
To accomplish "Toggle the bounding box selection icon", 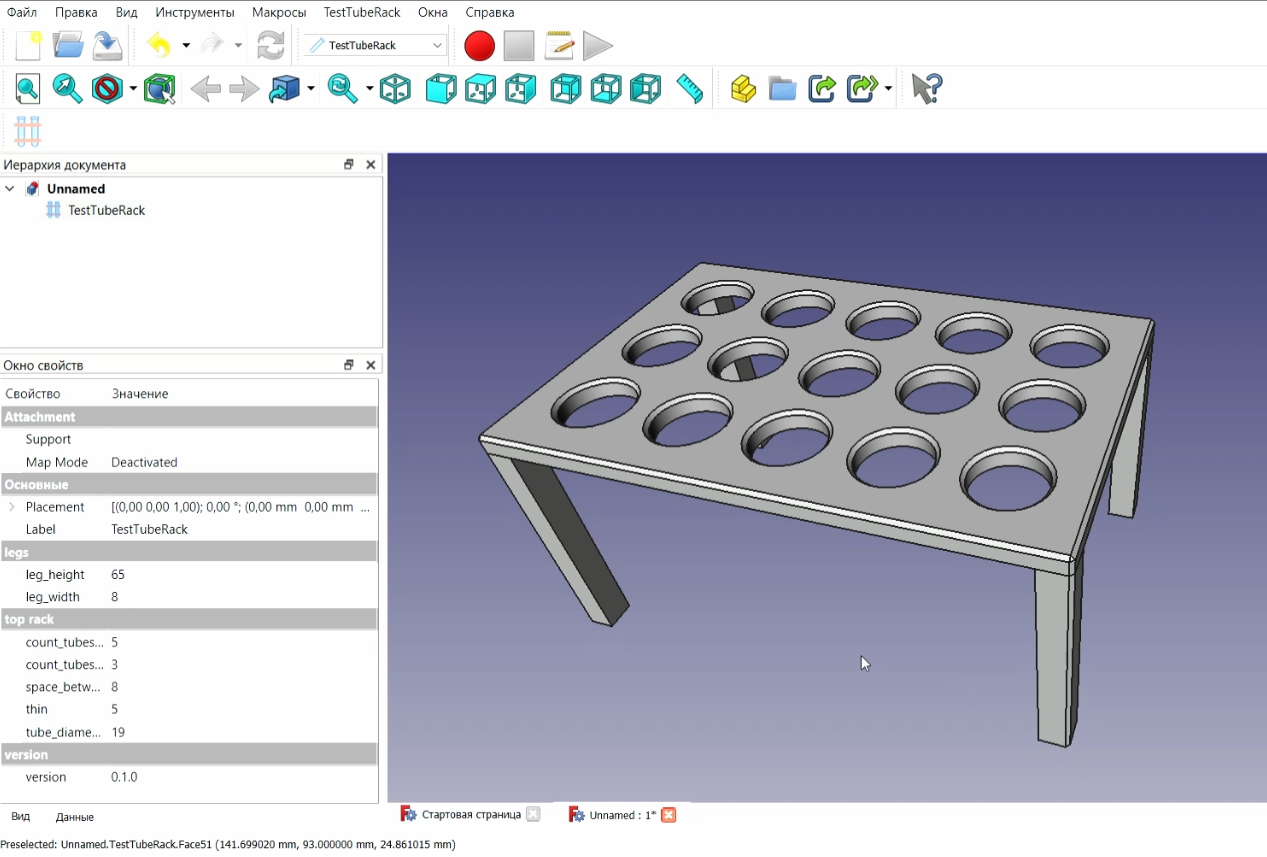I will [x=159, y=89].
